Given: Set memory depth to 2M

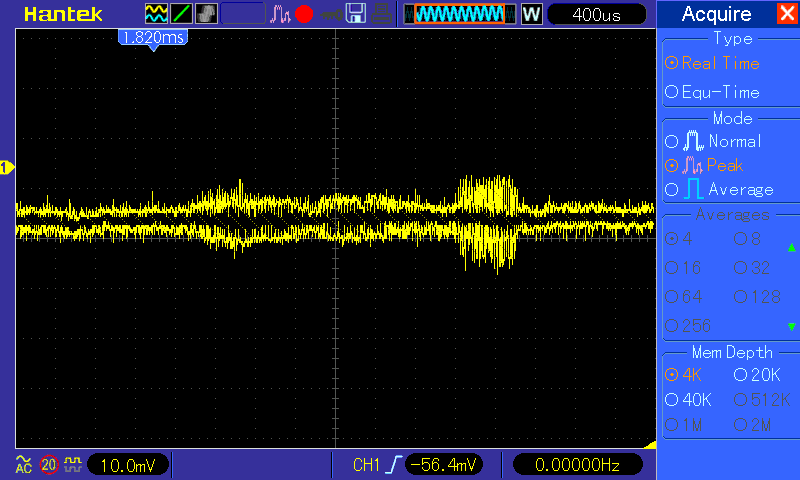Looking at the screenshot, I should pos(753,424).
